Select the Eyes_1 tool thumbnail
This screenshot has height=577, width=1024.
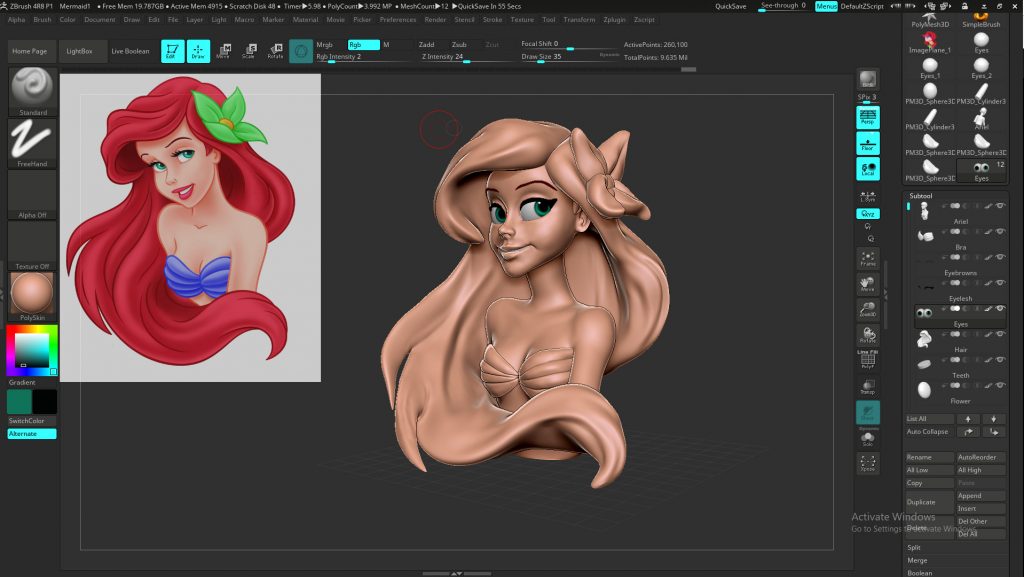click(x=930, y=68)
